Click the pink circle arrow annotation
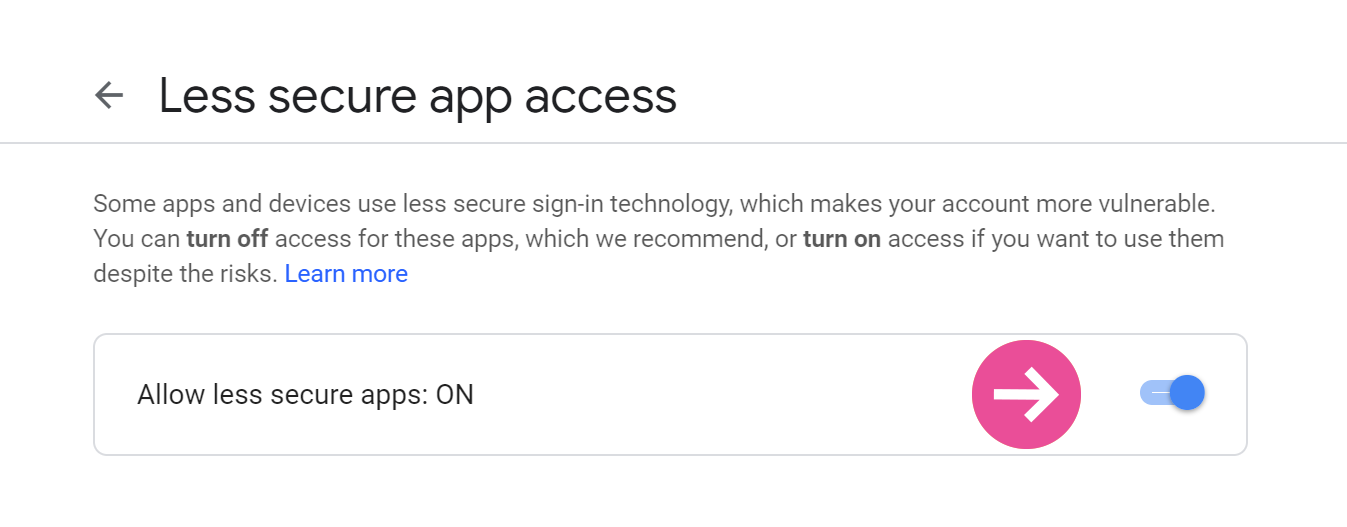The height and width of the screenshot is (527, 1347). pos(1026,394)
